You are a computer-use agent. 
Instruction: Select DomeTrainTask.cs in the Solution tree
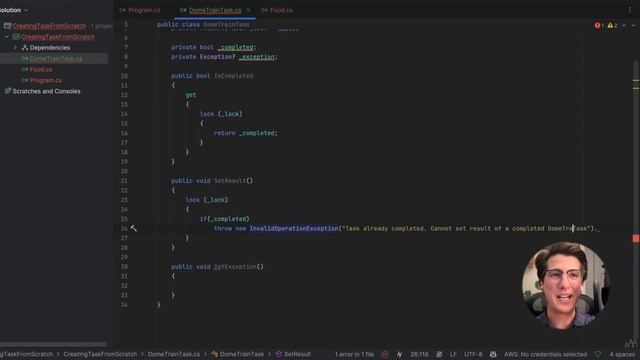pos(56,58)
